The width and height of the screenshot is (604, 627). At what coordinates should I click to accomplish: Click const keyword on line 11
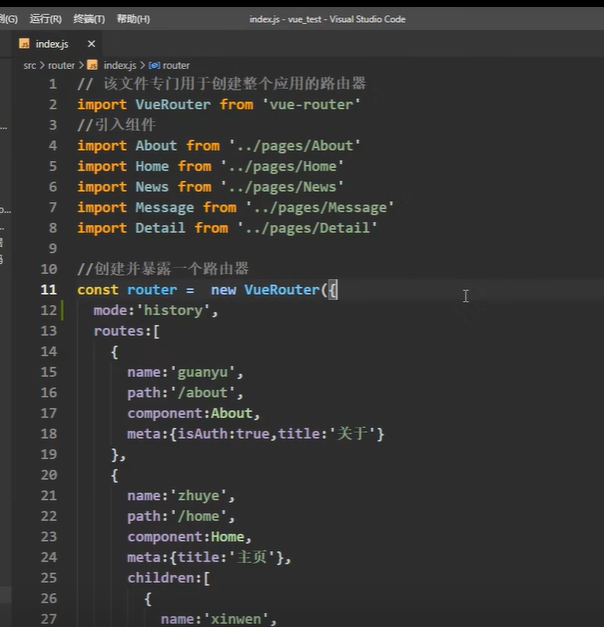[x=98, y=290]
